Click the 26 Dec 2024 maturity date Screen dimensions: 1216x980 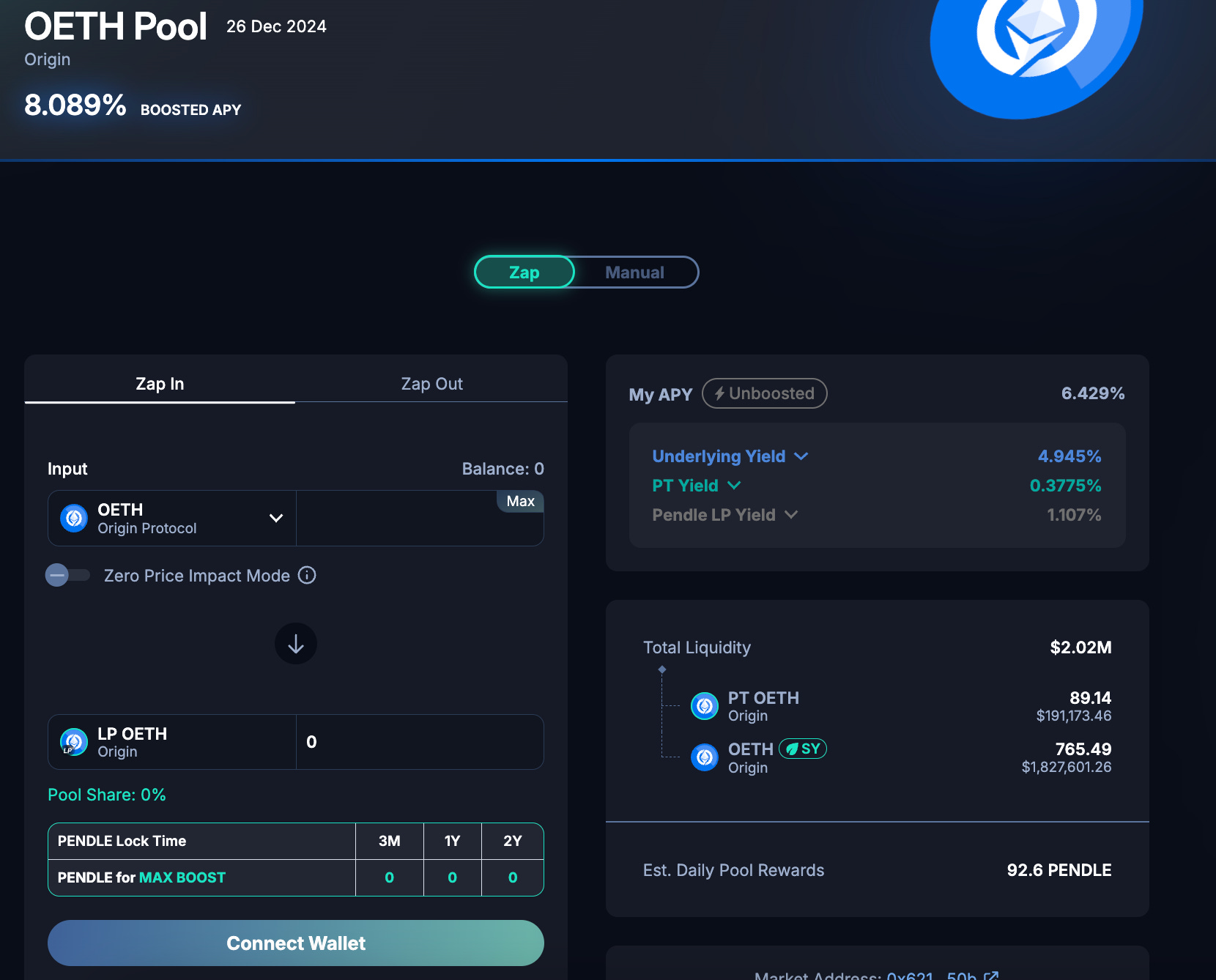pyautogui.click(x=276, y=26)
